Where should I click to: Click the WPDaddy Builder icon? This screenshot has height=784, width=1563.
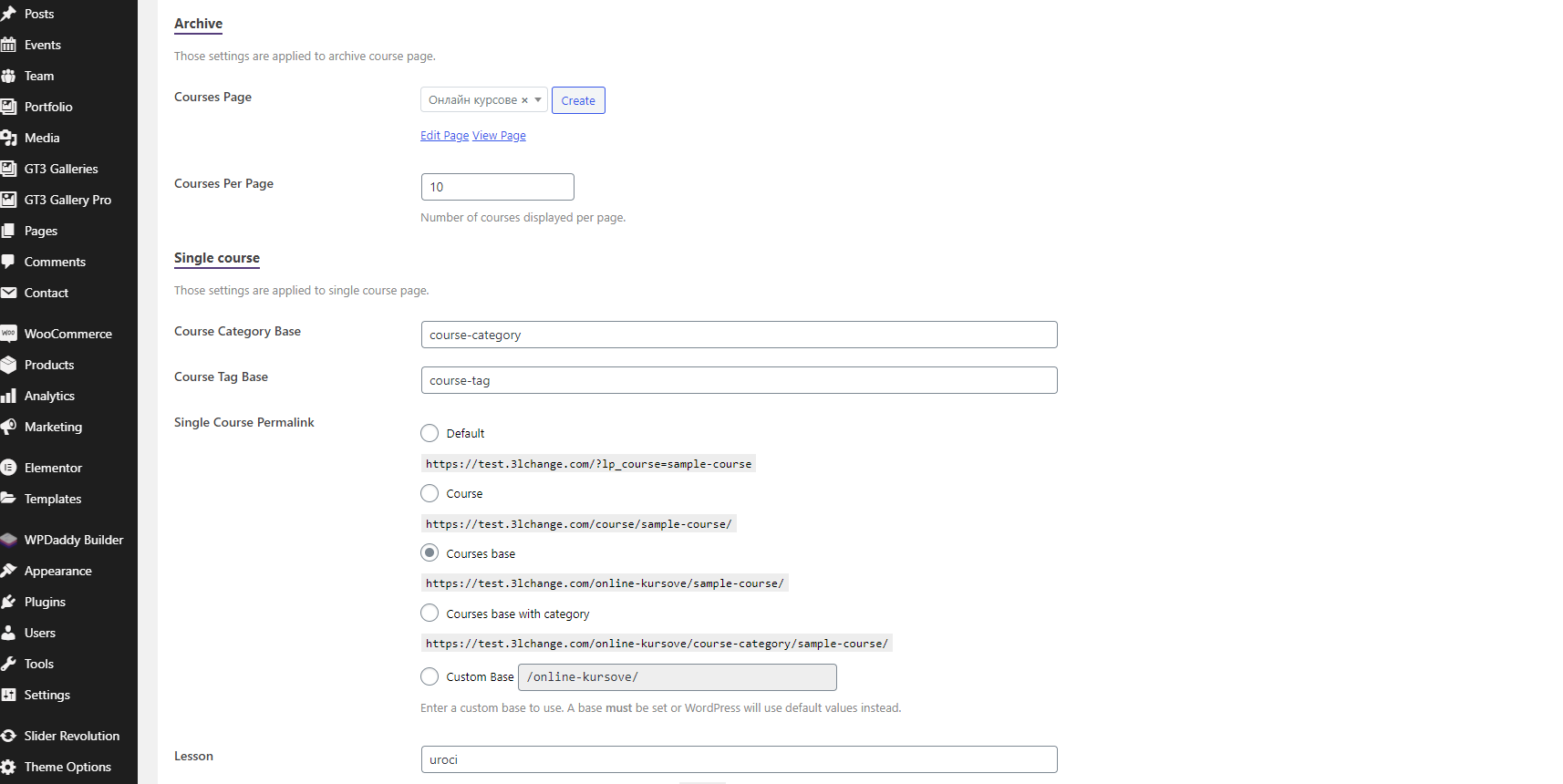[8, 540]
